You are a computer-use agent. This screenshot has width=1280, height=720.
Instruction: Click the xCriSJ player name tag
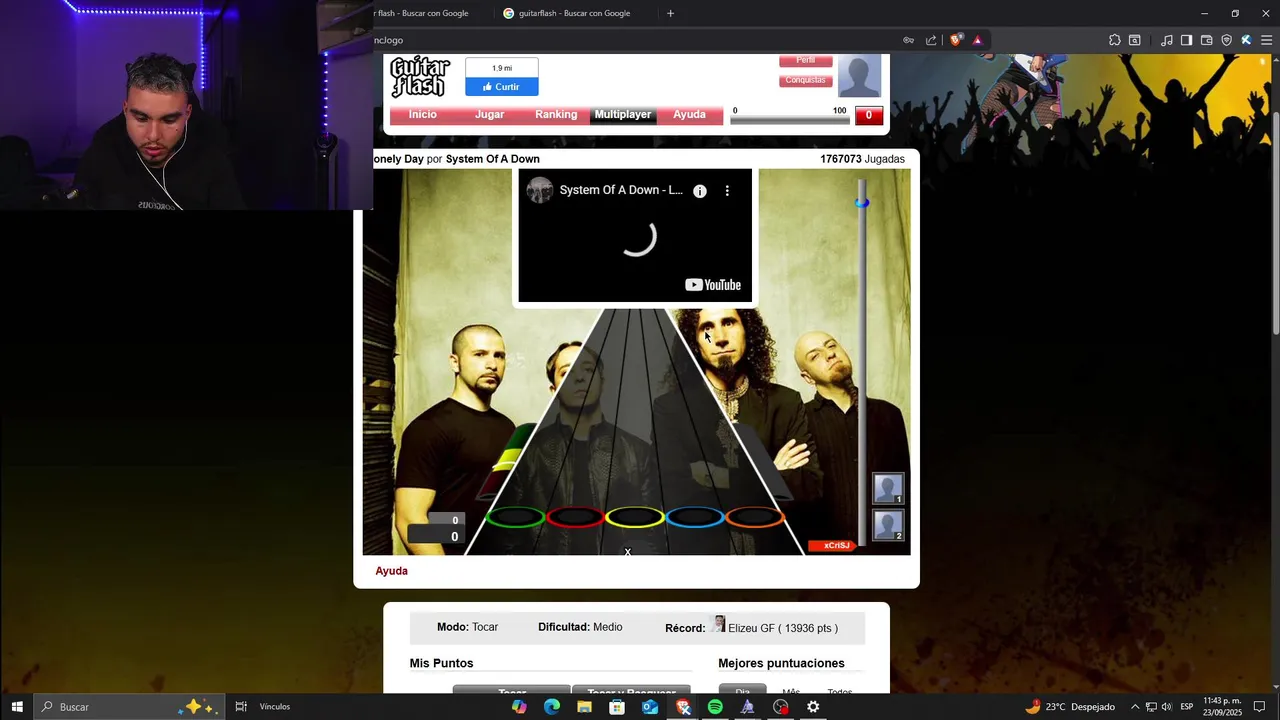point(833,545)
